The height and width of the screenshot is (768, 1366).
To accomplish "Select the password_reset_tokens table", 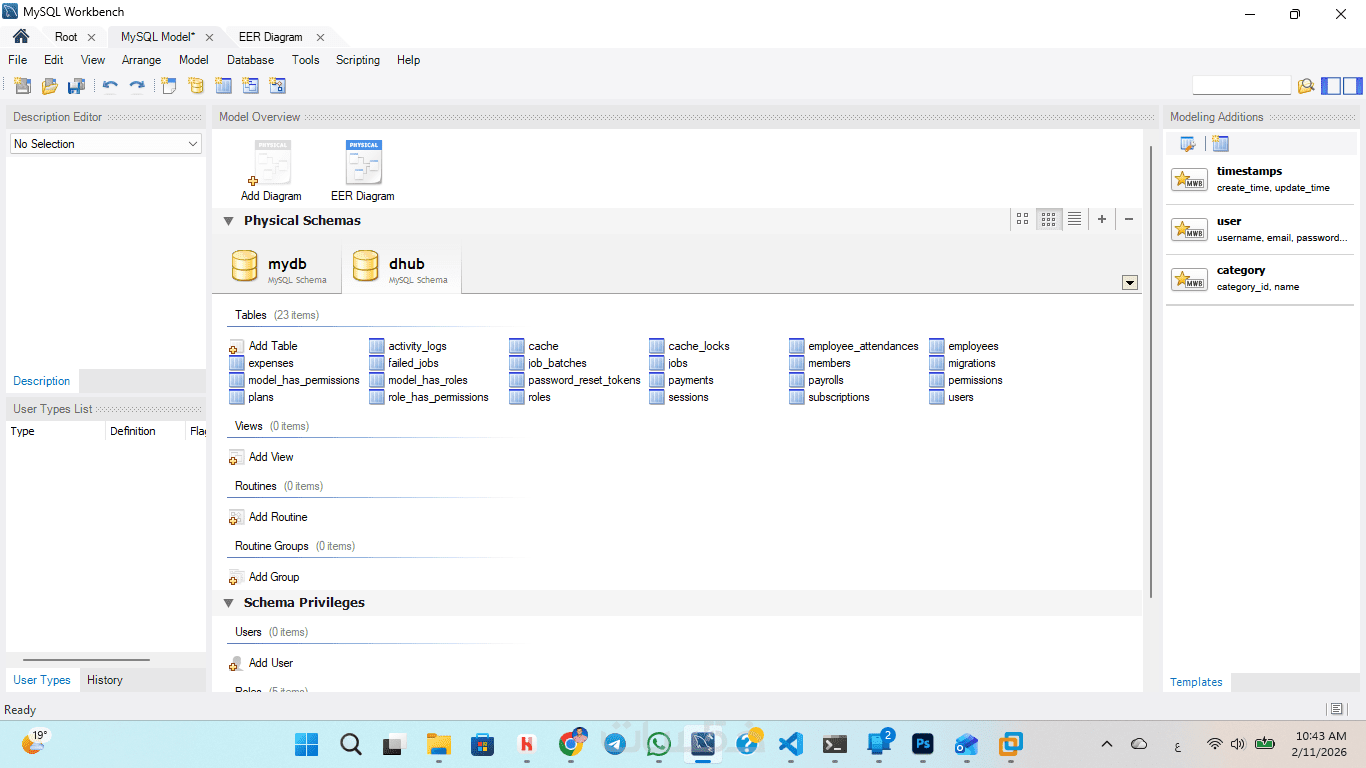I will click(x=575, y=380).
